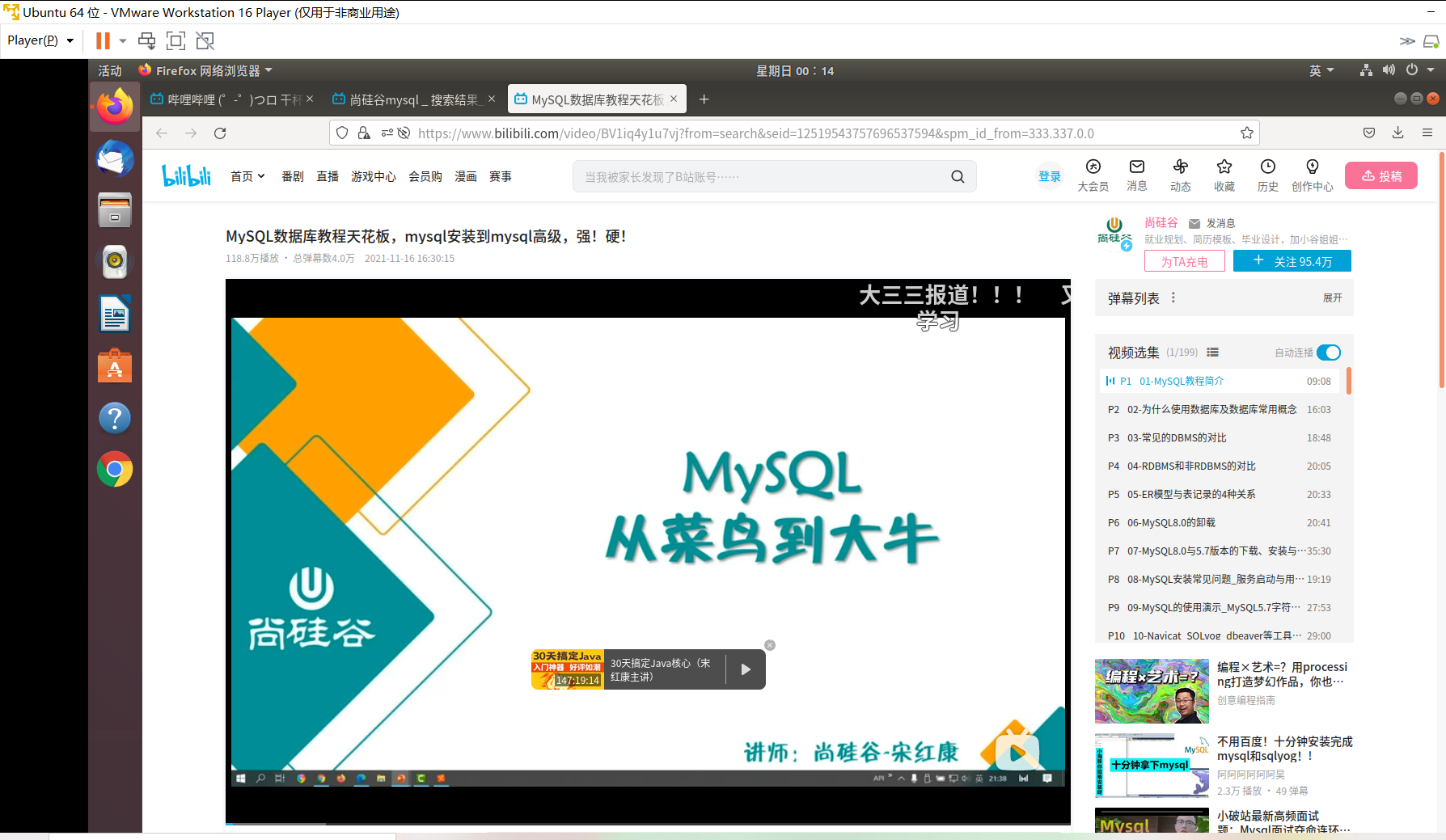The height and width of the screenshot is (840, 1446).
Task: Click 番剧 in the navigation bar
Action: 292,175
